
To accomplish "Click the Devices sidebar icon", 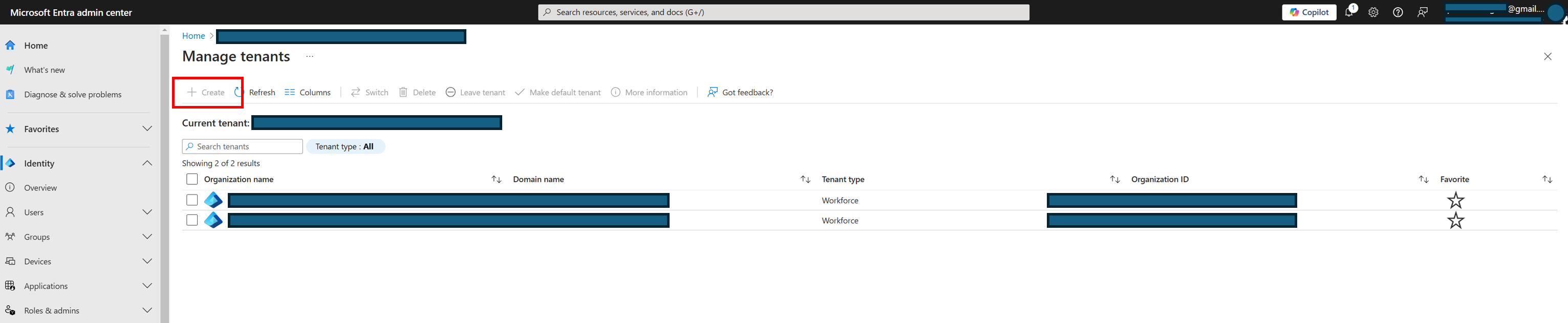I will coord(10,261).
